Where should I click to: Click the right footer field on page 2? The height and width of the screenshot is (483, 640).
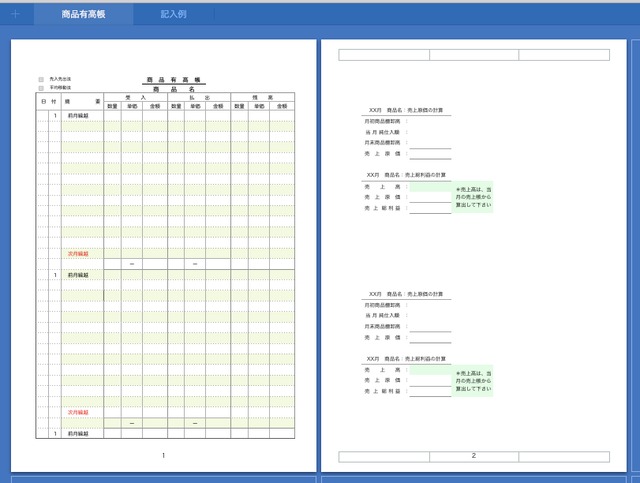[x=564, y=456]
